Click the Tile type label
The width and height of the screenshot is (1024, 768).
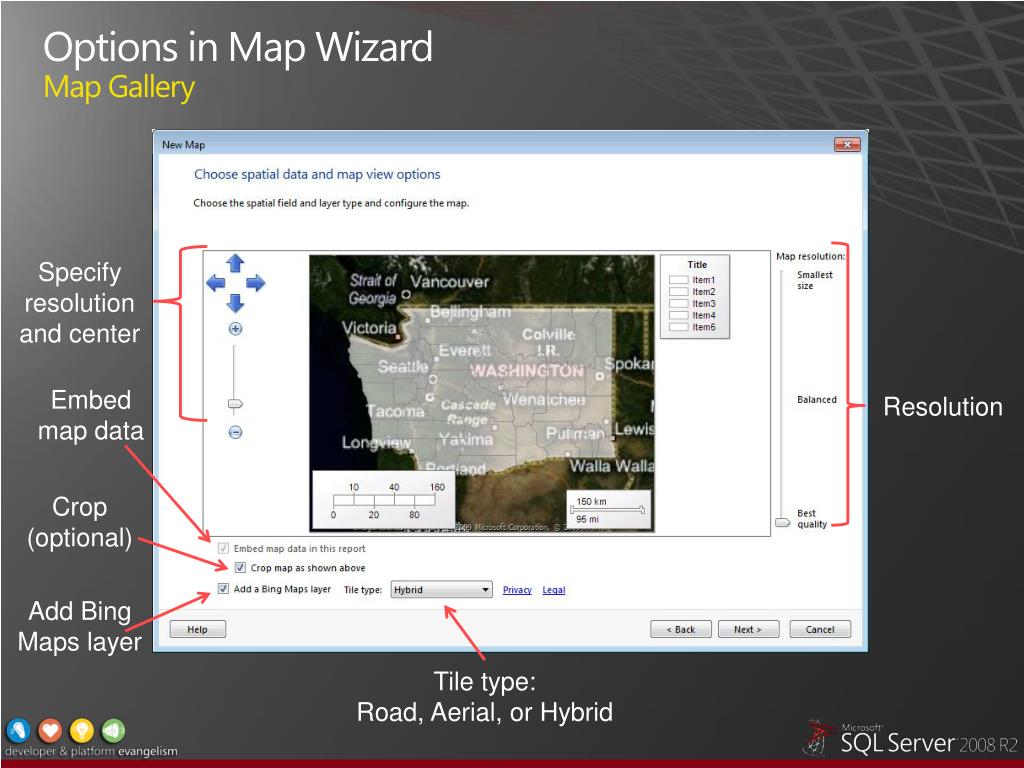click(x=362, y=590)
